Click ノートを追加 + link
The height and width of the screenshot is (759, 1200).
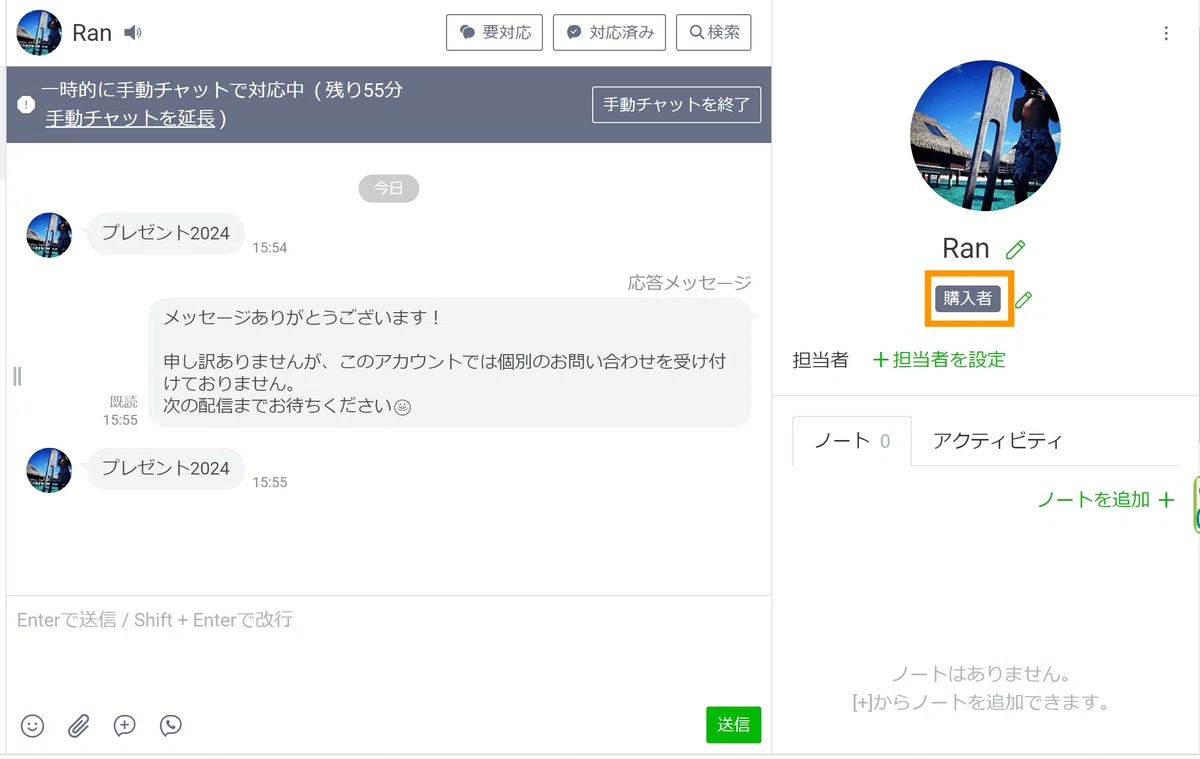tap(1106, 500)
